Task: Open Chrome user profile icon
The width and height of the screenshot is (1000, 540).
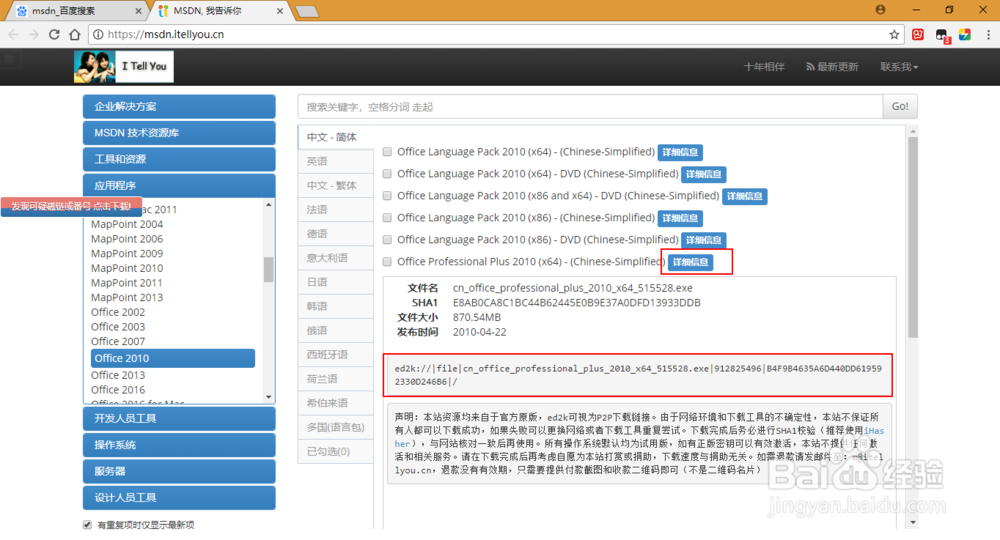Action: coord(880,10)
